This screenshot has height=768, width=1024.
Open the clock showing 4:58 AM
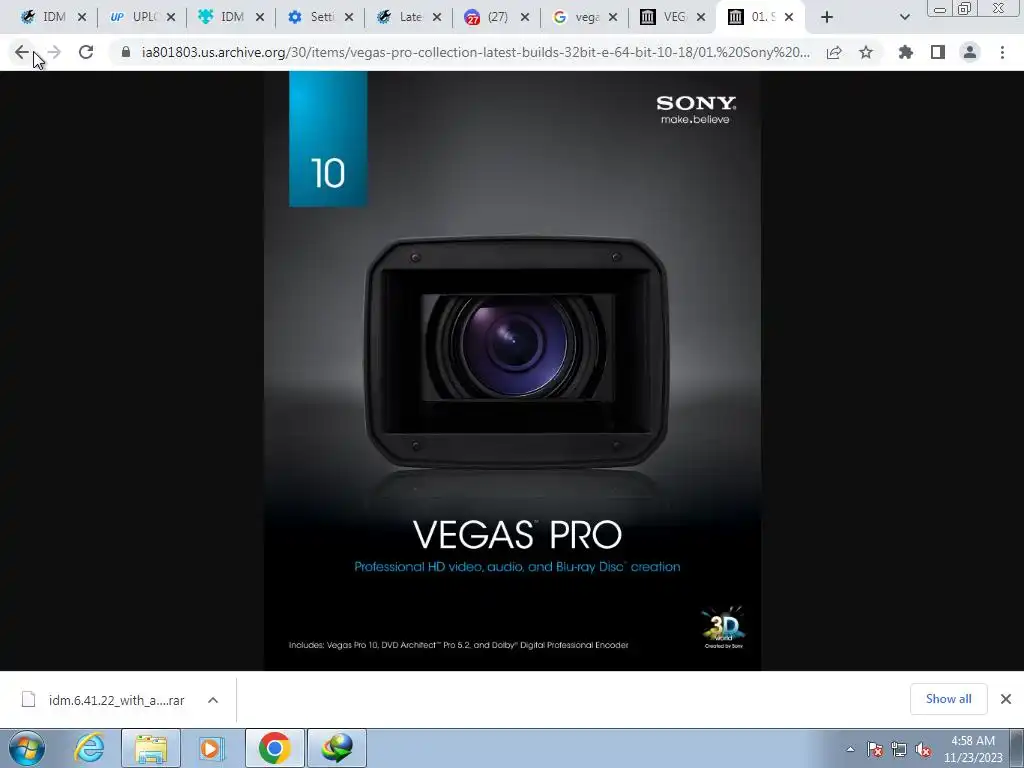pyautogui.click(x=973, y=749)
